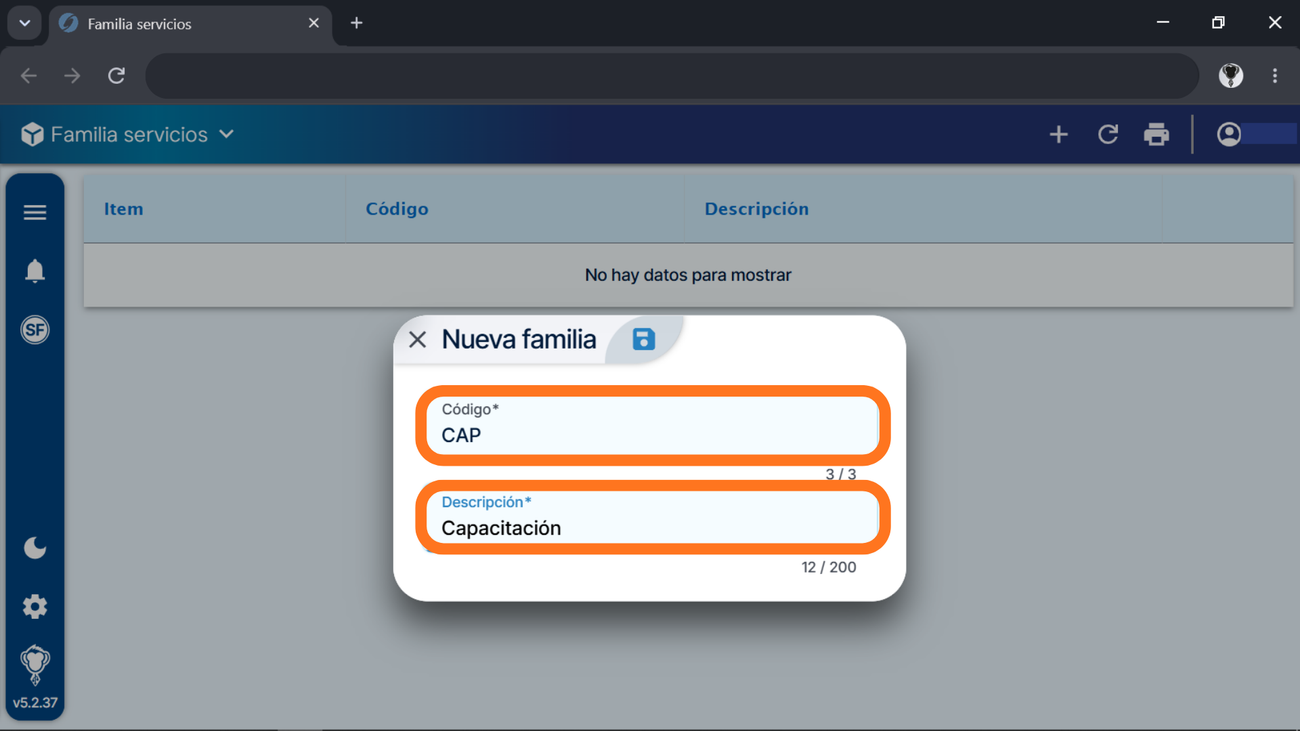
Task: Click the logo icon above version number
Action: pos(35,665)
